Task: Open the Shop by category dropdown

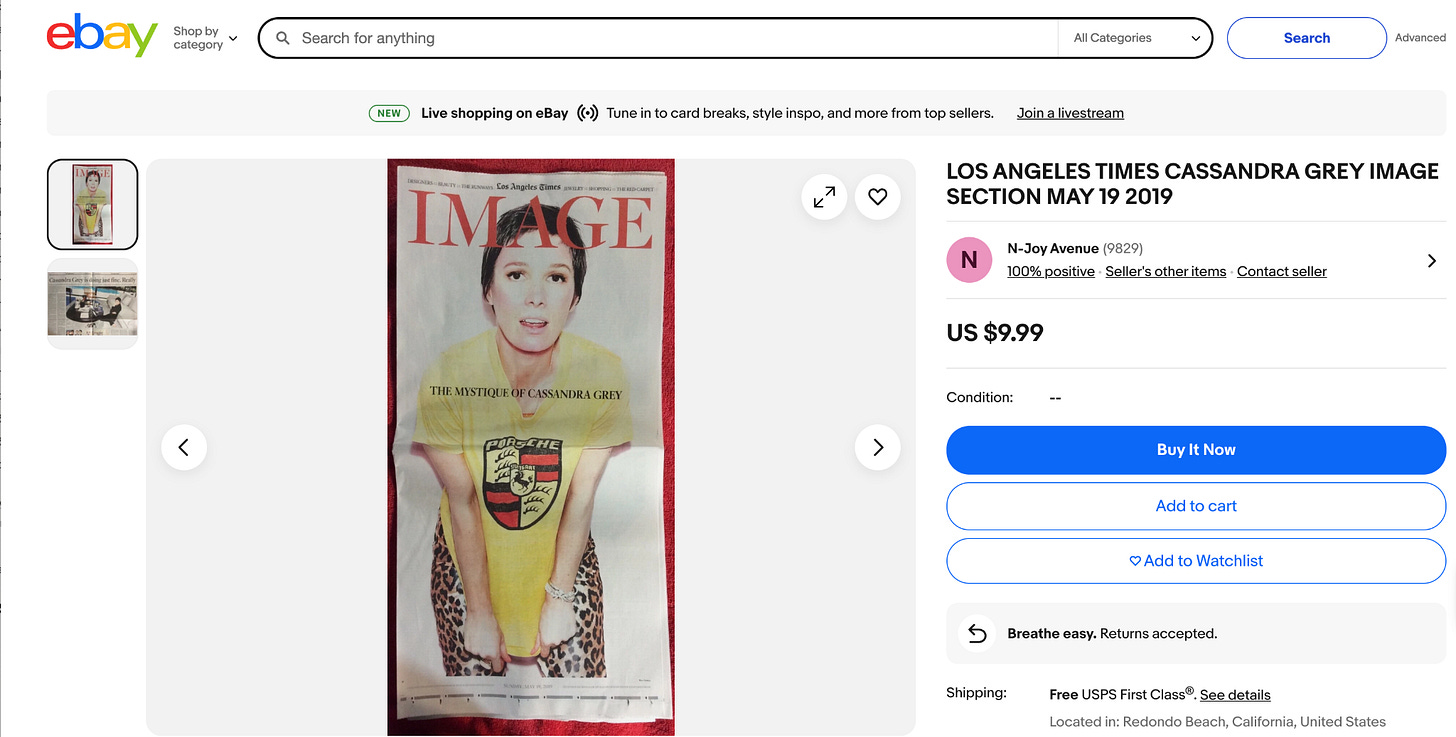Action: 205,38
